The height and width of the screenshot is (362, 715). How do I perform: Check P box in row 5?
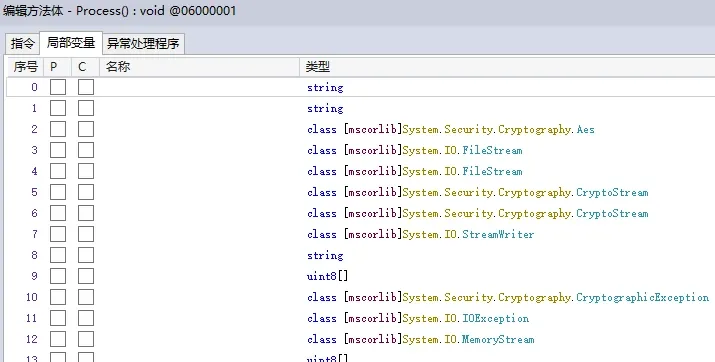click(58, 192)
